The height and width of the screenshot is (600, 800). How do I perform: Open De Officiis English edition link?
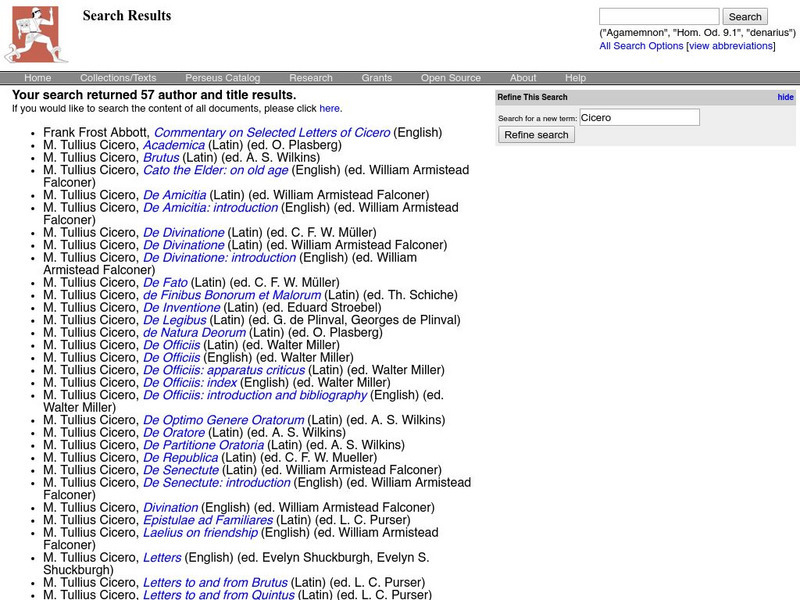(x=171, y=358)
